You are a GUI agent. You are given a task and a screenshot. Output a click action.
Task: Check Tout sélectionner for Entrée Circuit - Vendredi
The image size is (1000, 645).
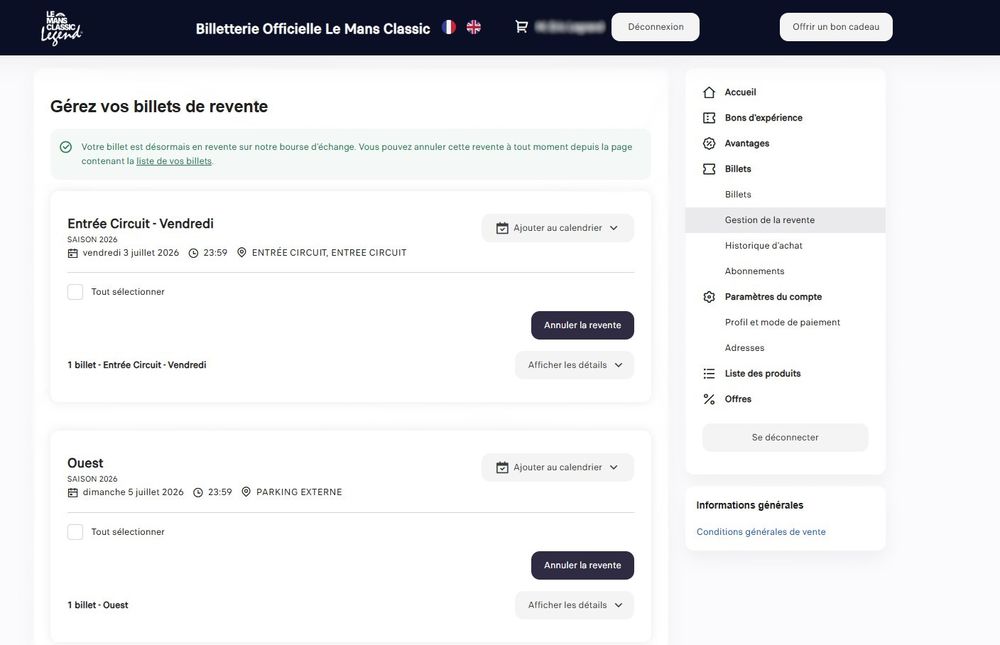click(x=75, y=292)
